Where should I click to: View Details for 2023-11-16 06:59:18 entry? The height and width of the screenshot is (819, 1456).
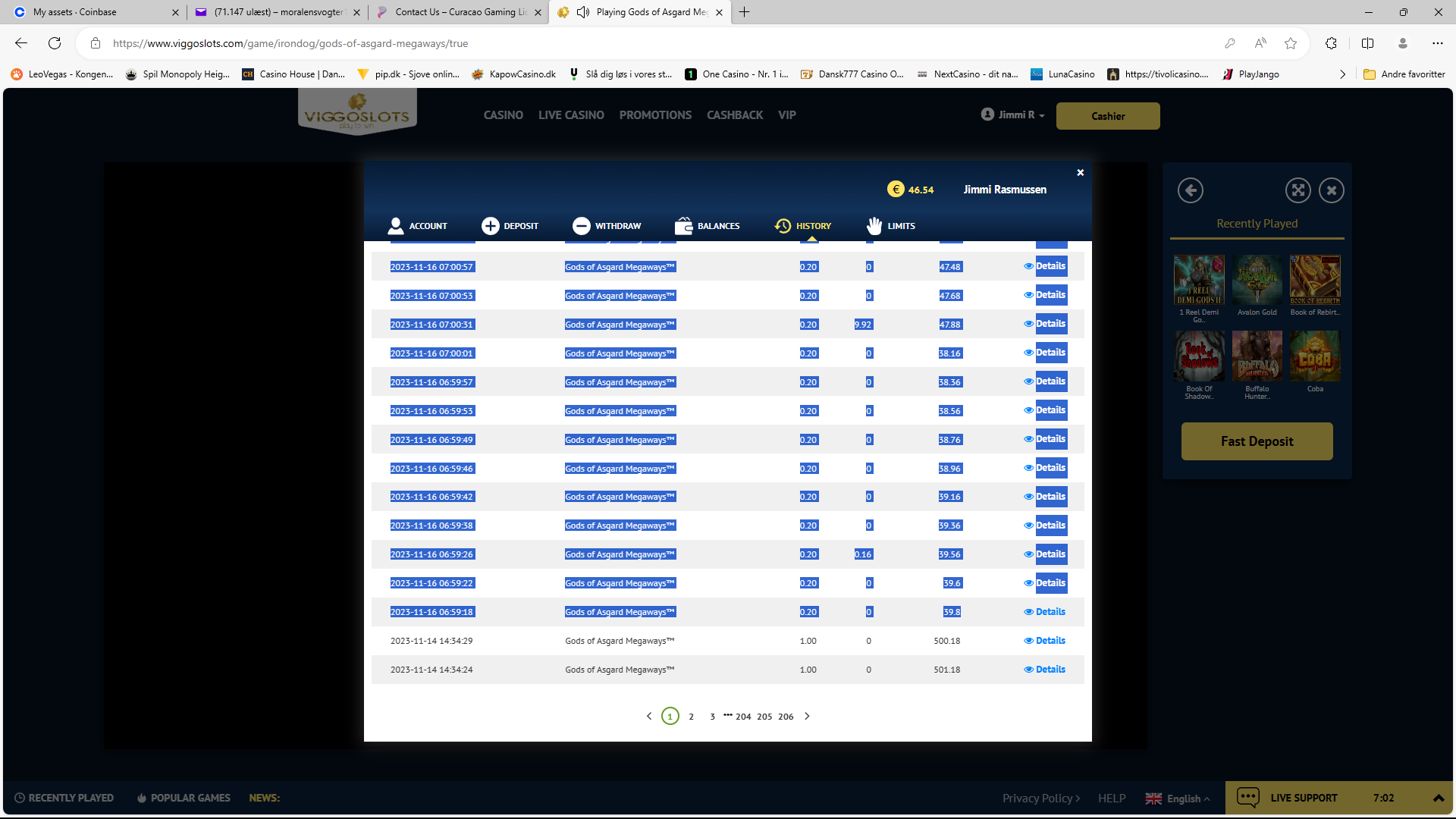pos(1045,612)
